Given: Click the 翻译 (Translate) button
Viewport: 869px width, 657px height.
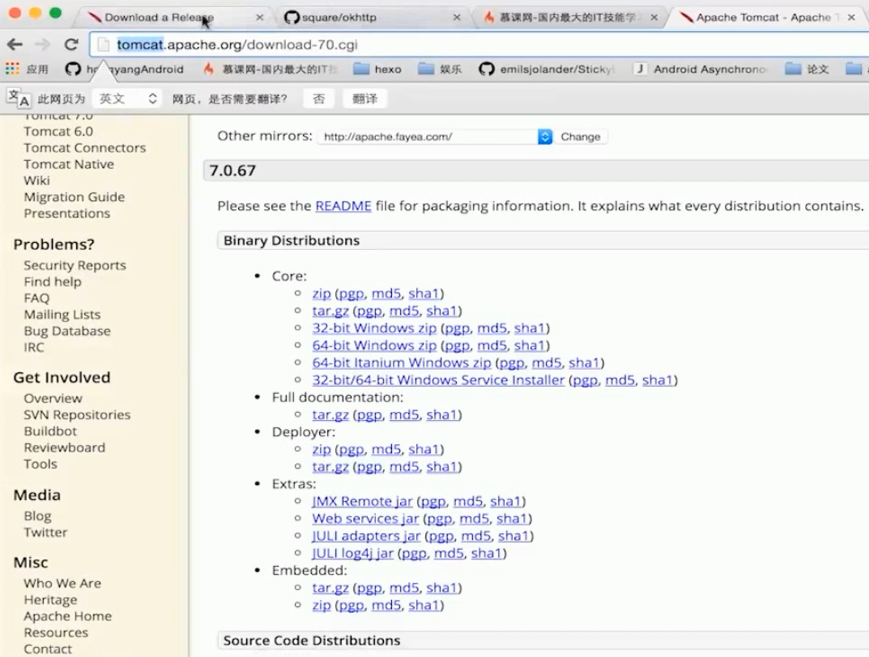Looking at the screenshot, I should pos(365,99).
